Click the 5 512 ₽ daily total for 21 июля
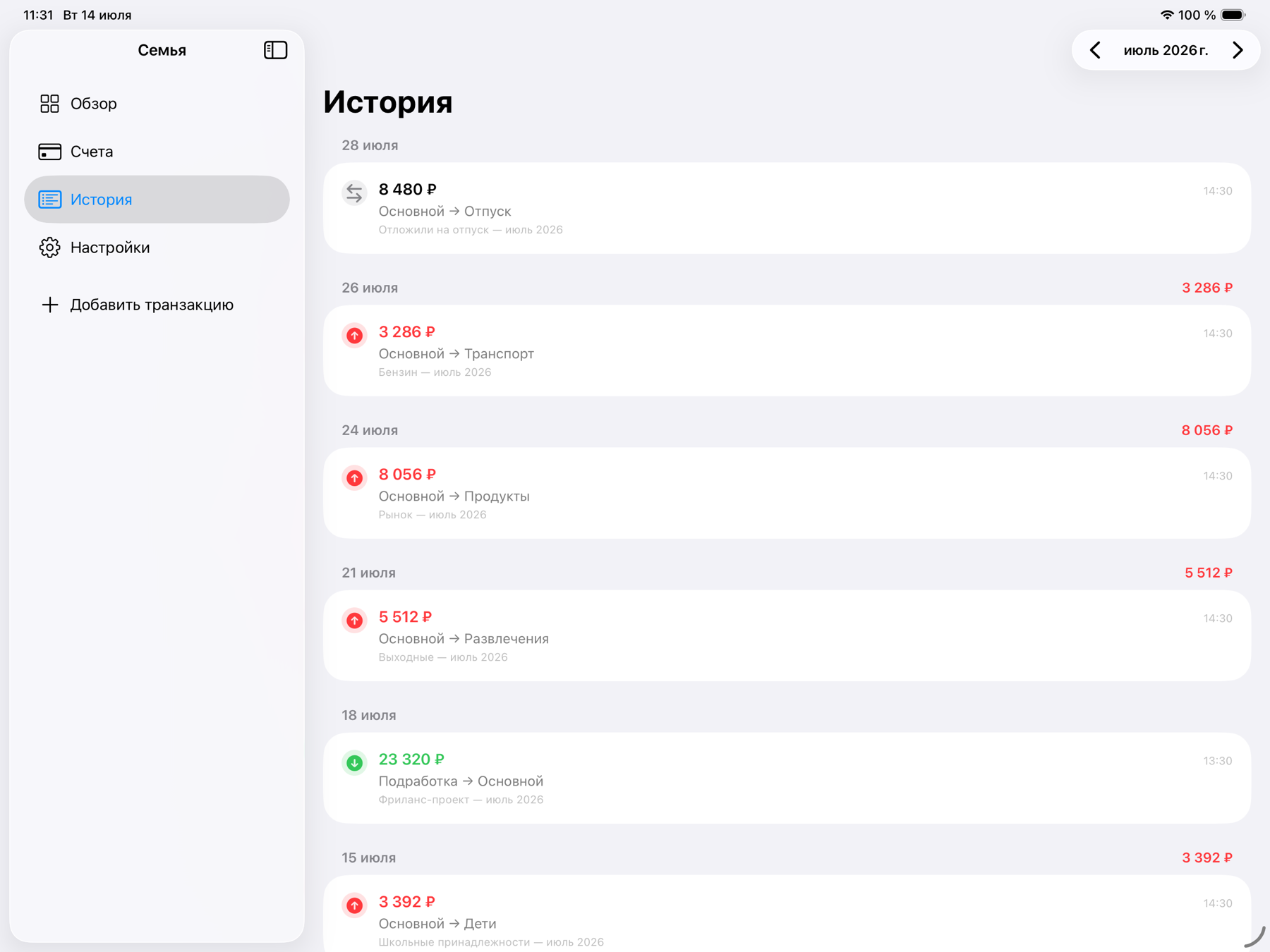Viewport: 1270px width, 952px height. point(1209,573)
